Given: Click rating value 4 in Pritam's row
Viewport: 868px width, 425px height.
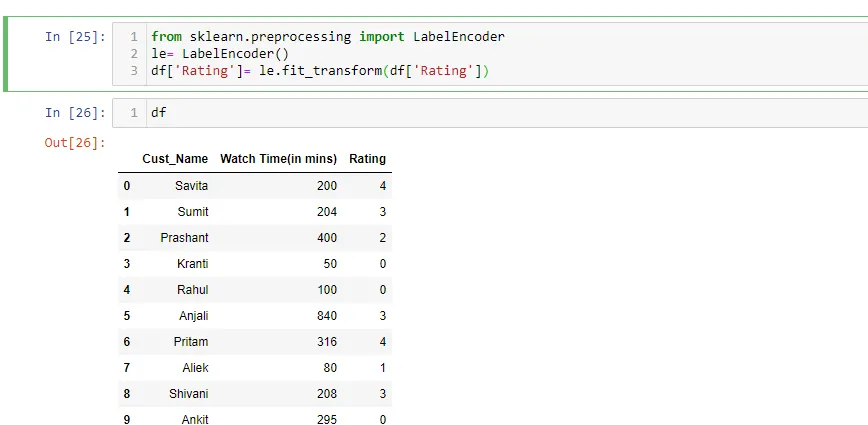Looking at the screenshot, I should 383,341.
